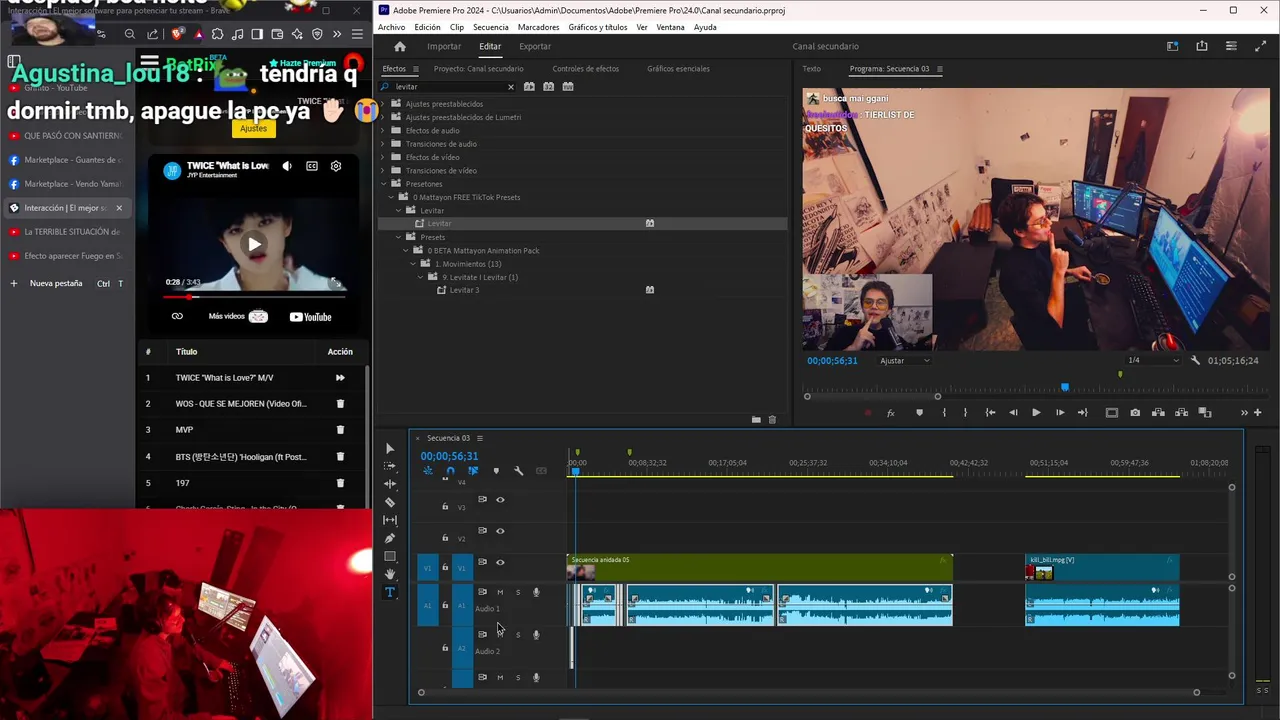Open the Marcadores menu
The height and width of the screenshot is (720, 1280).
point(539,27)
